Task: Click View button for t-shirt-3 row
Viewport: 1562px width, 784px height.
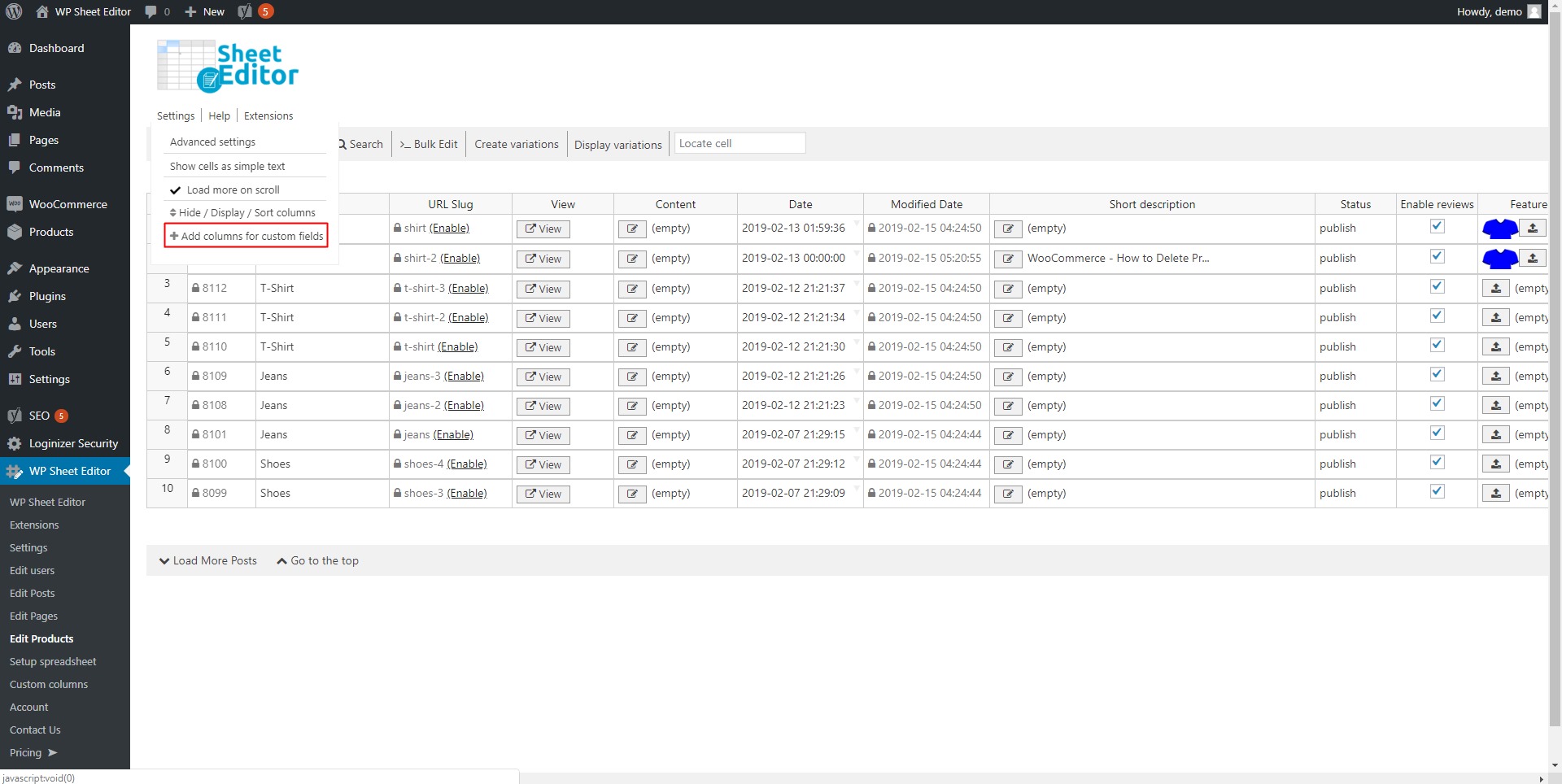Action: click(543, 289)
